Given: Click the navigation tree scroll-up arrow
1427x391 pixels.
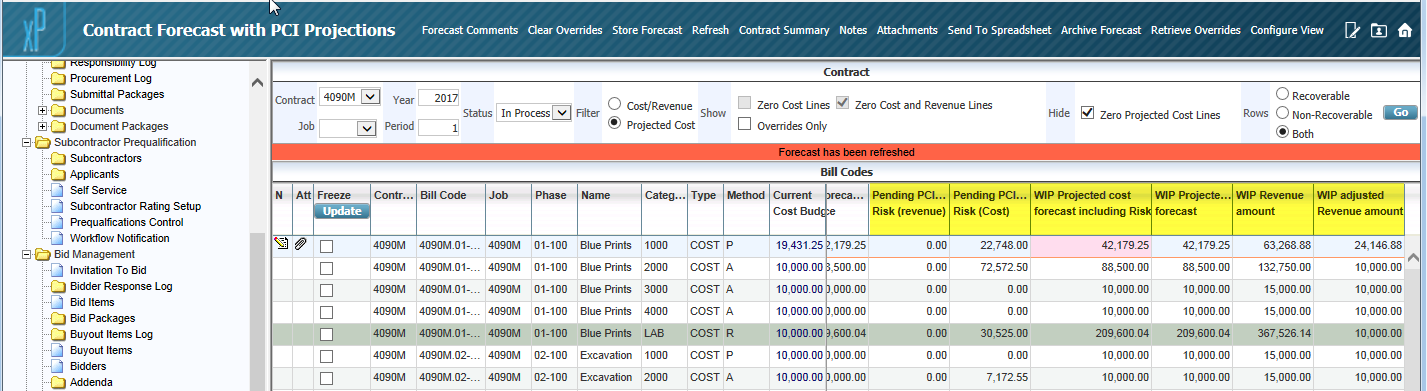Looking at the screenshot, I should (x=257, y=82).
